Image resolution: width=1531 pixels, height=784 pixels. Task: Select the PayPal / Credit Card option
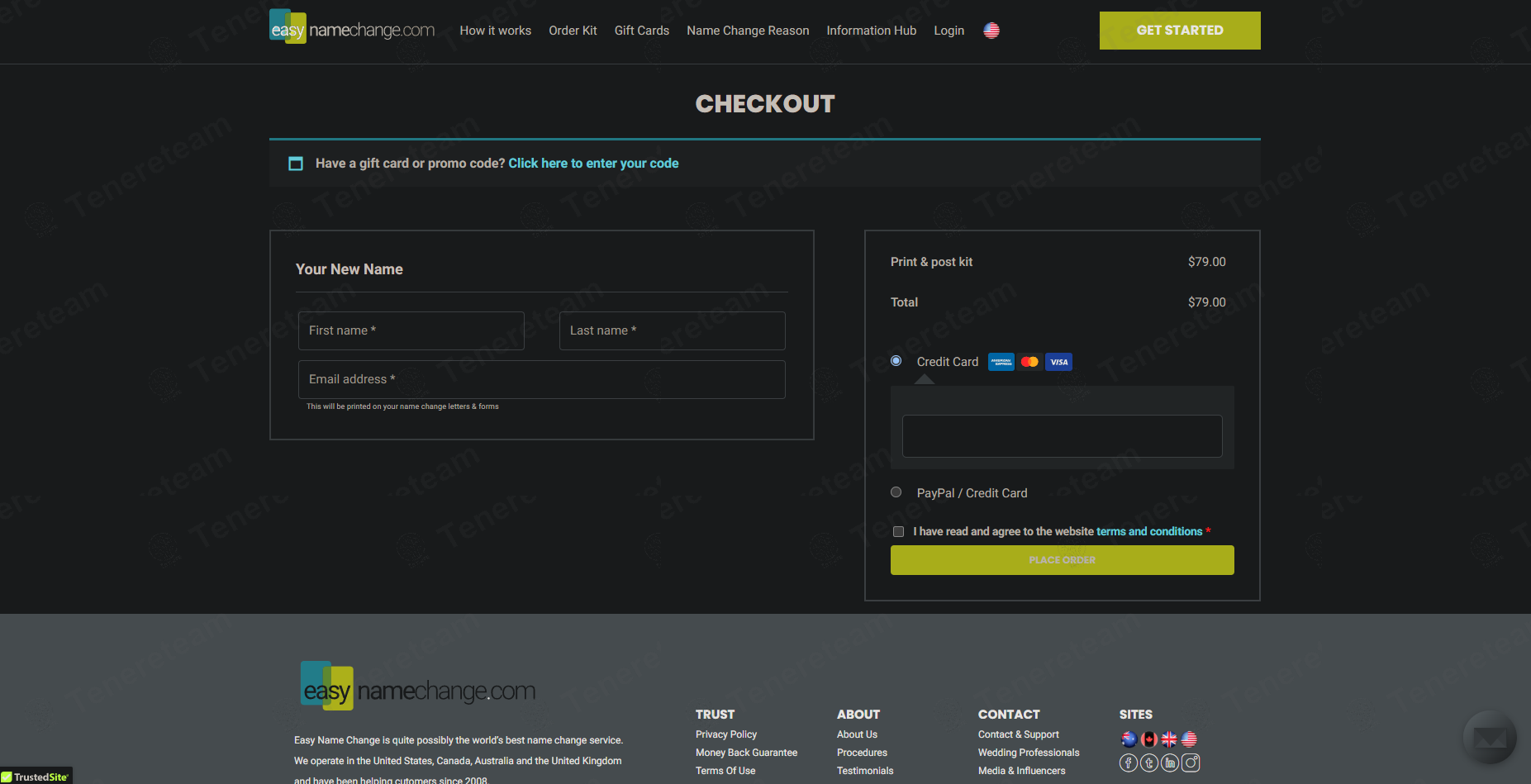tap(896, 492)
